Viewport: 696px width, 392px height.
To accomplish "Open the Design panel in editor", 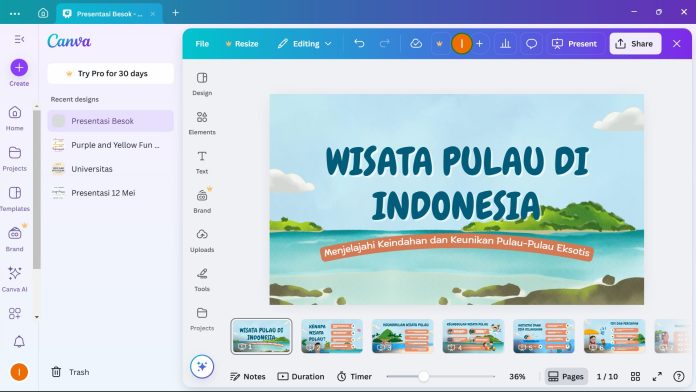I will pyautogui.click(x=202, y=83).
